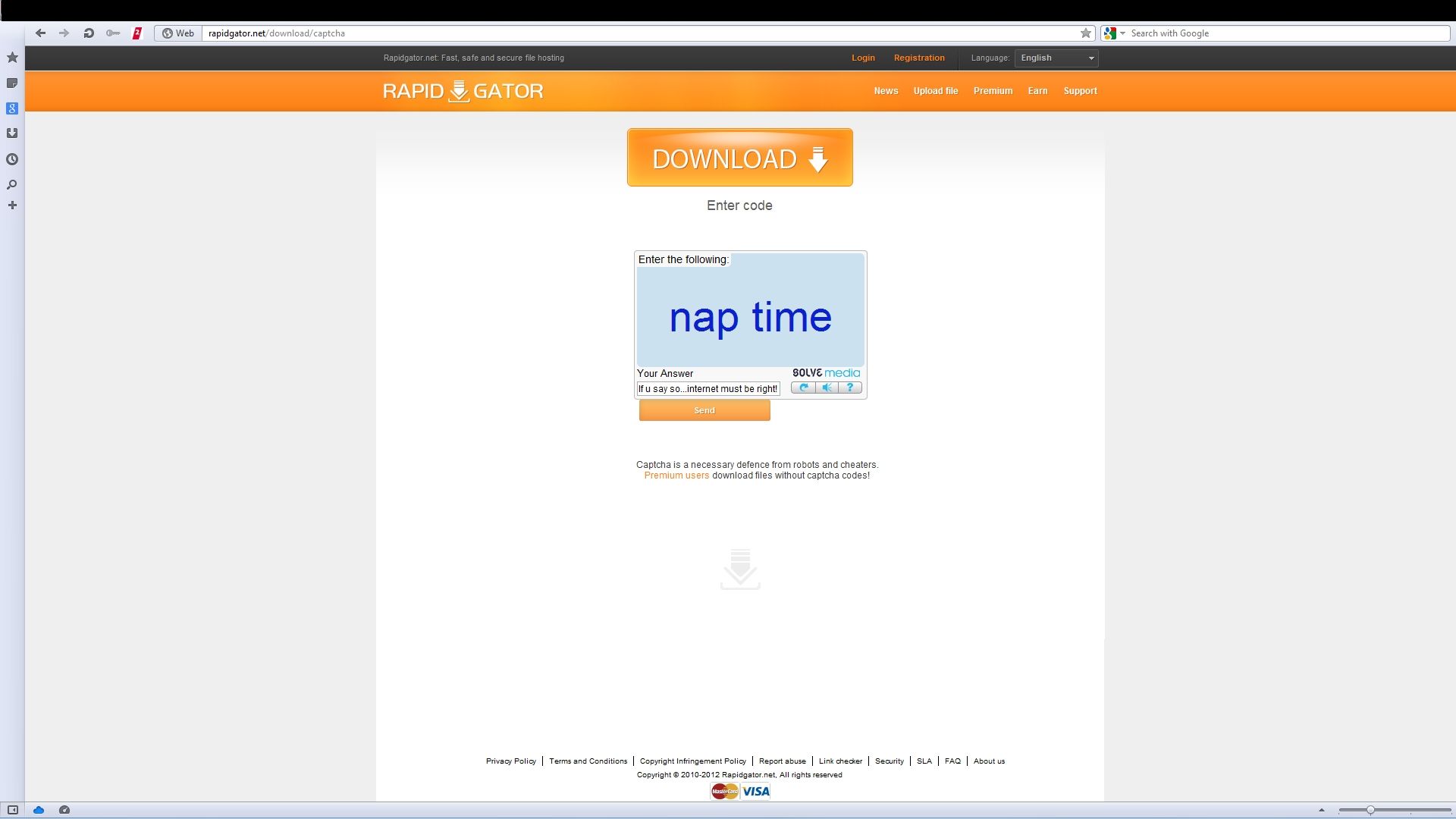This screenshot has width=1456, height=819.
Task: Open the Downloads panel in sidebar
Action: pyautogui.click(x=12, y=133)
